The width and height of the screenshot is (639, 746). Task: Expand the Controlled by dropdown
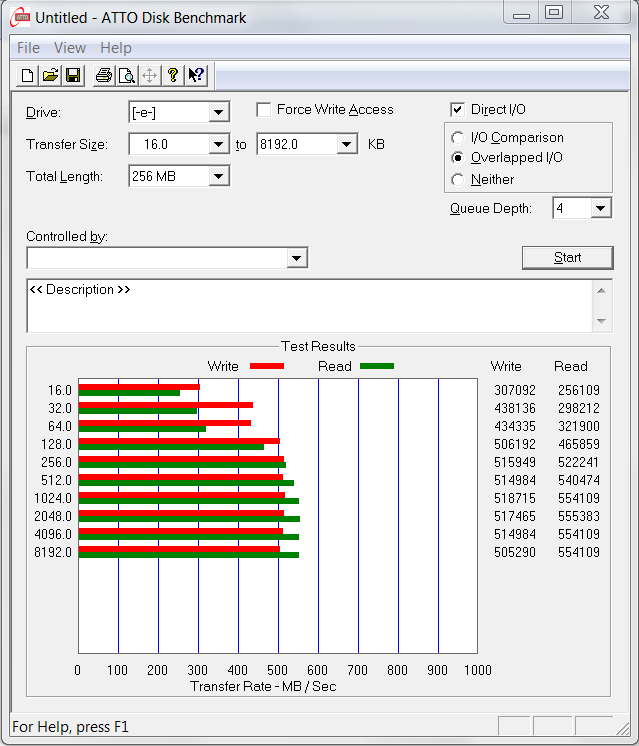point(296,258)
